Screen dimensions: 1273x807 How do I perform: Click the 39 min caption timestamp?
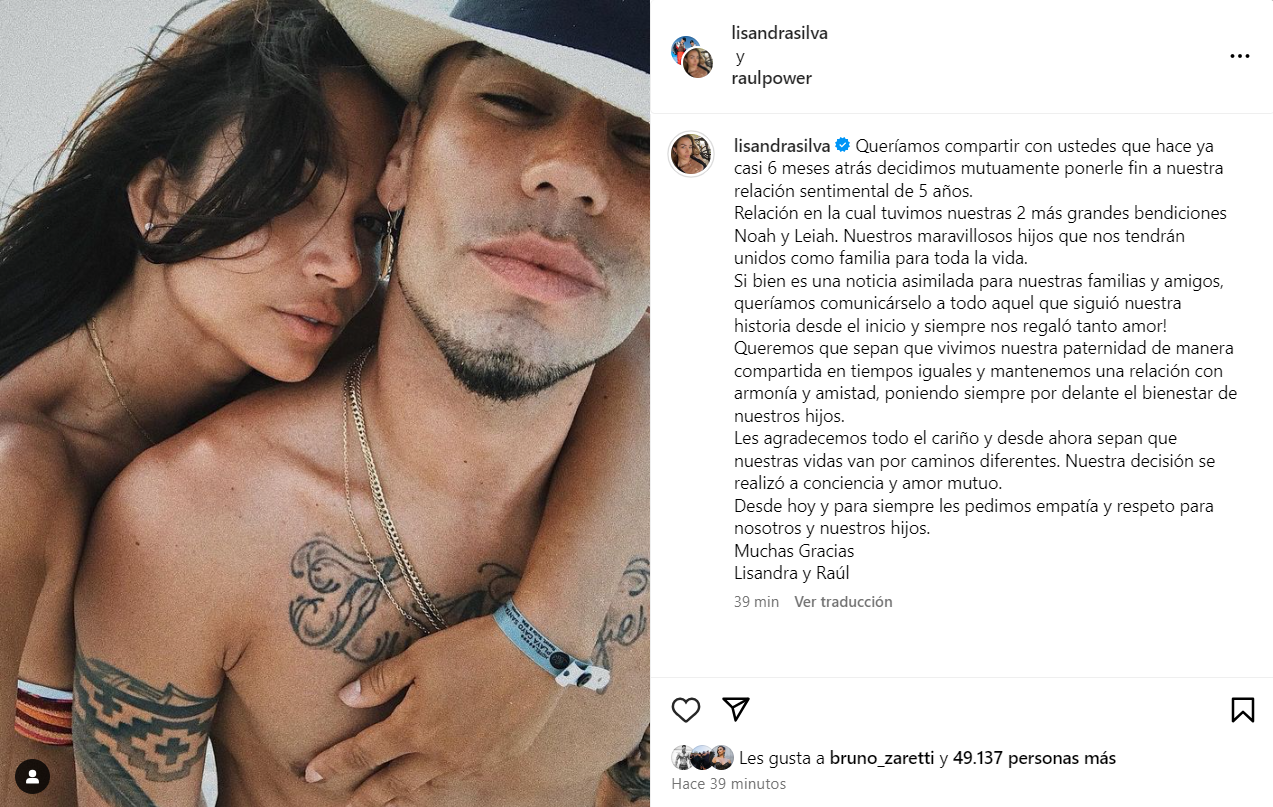click(x=756, y=602)
